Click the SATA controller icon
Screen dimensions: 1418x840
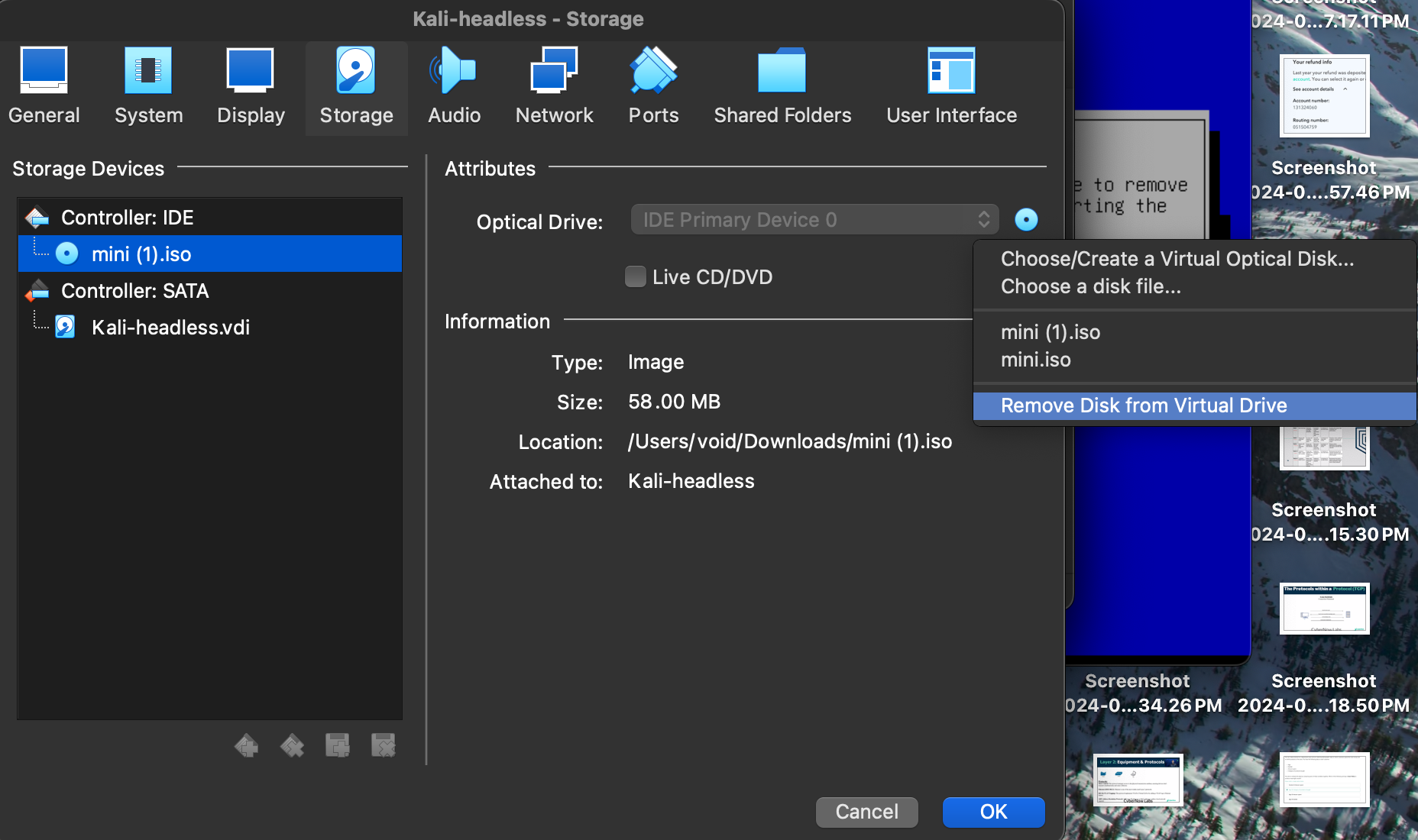point(37,291)
